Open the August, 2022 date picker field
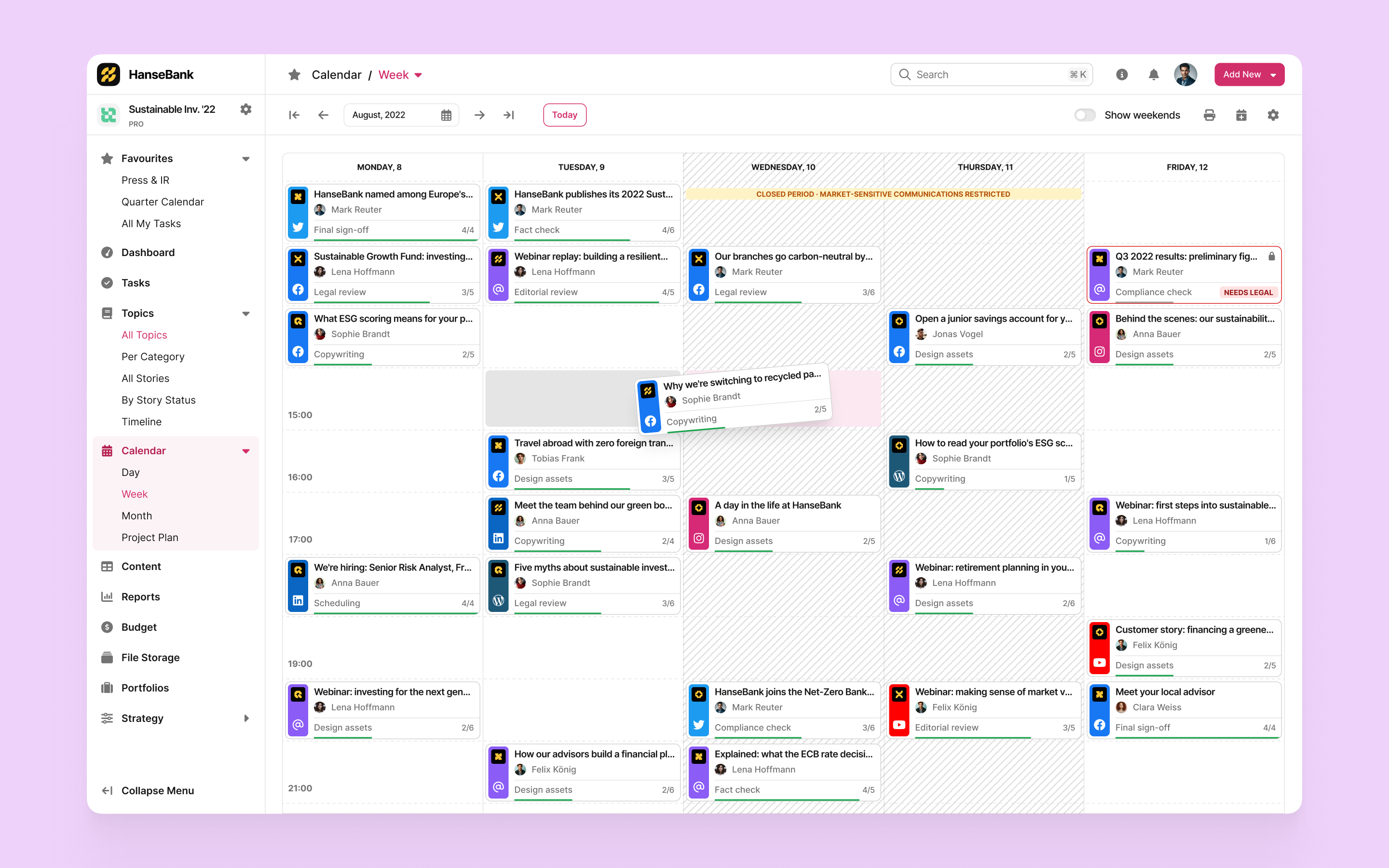This screenshot has height=868, width=1389. pos(401,115)
